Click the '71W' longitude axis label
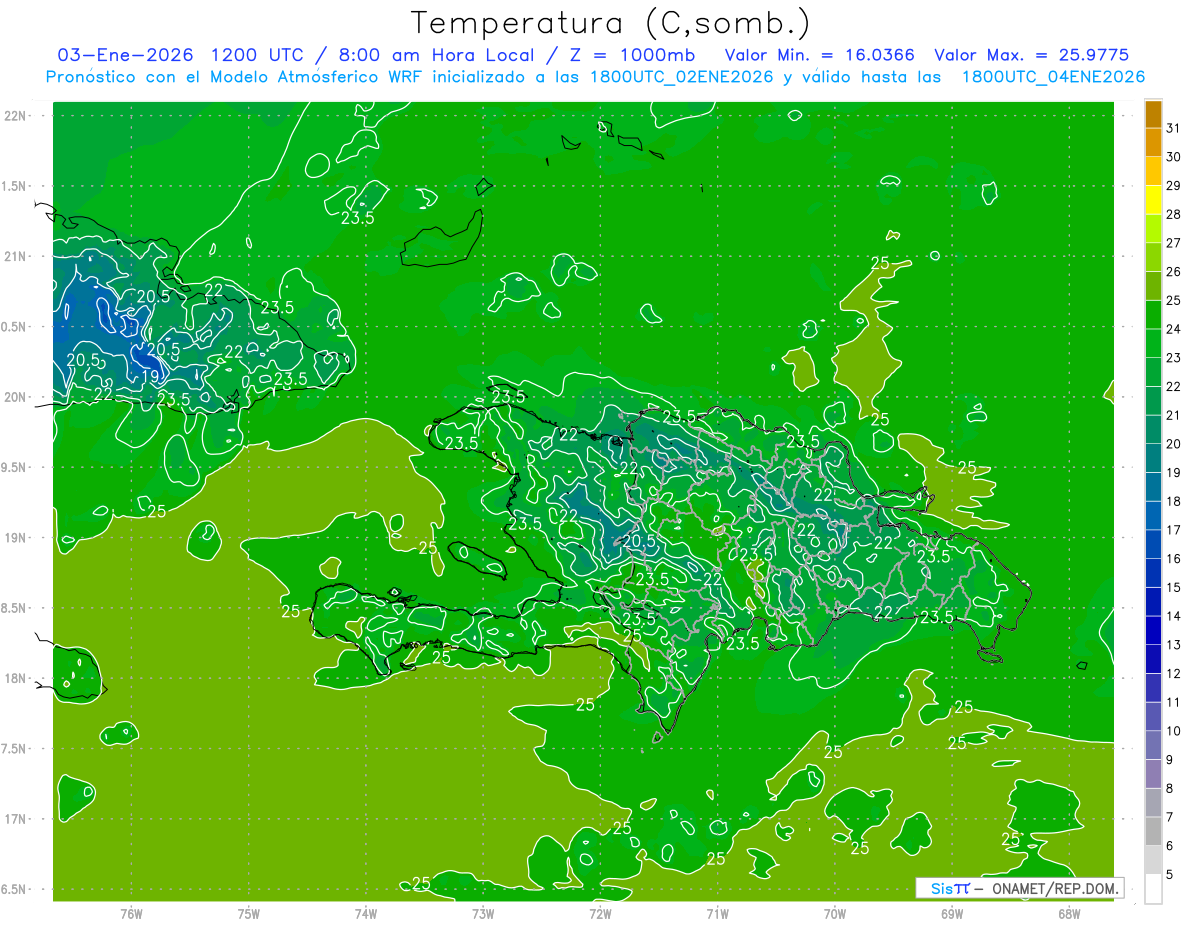This screenshot has width=1200, height=927. click(x=717, y=913)
